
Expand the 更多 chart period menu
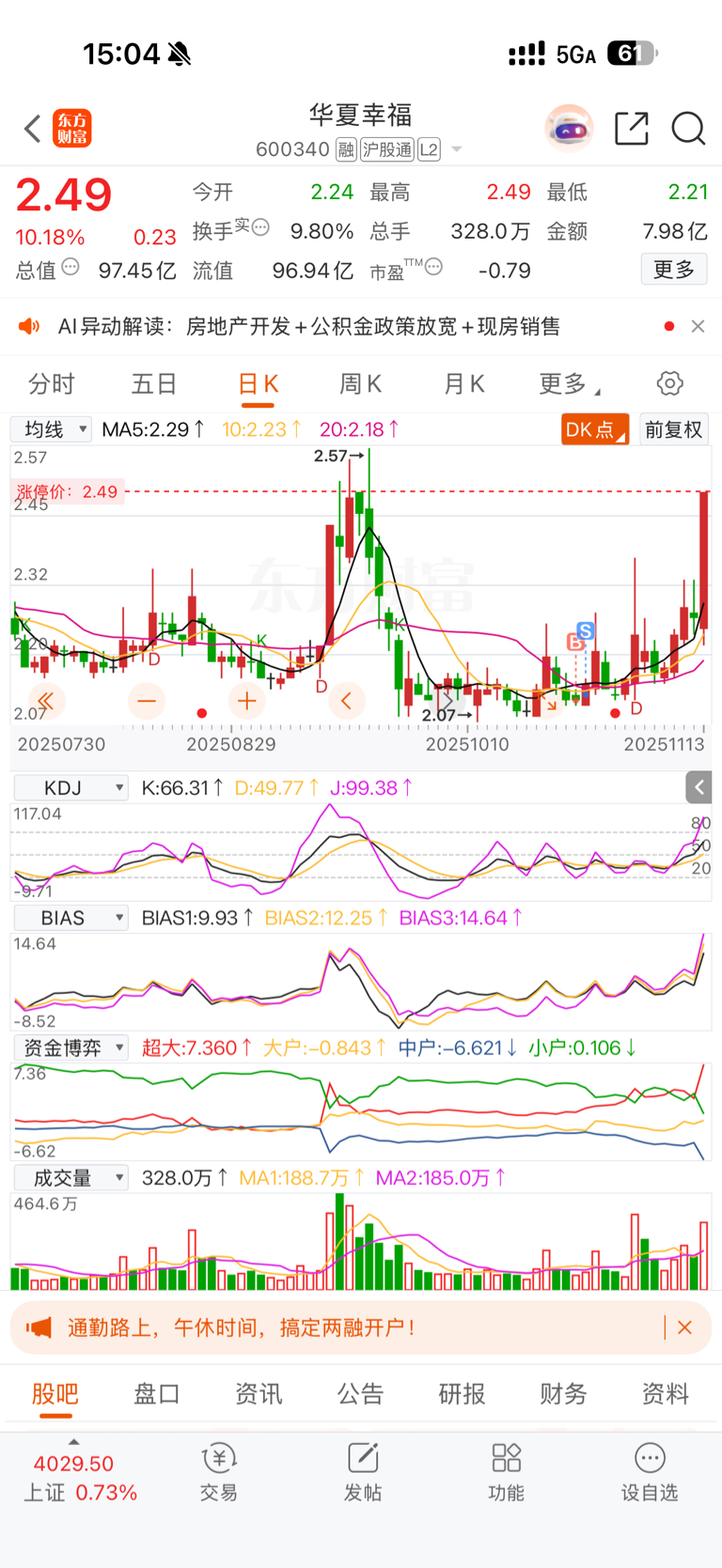pyautogui.click(x=570, y=383)
